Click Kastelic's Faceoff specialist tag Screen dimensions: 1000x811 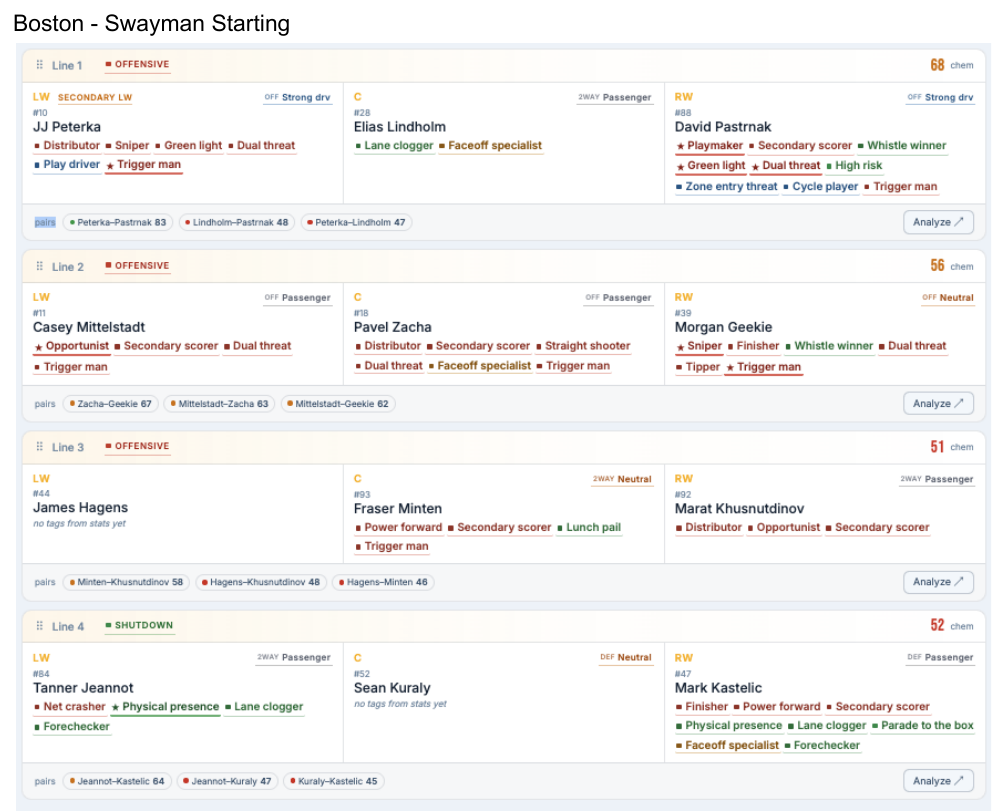727,745
